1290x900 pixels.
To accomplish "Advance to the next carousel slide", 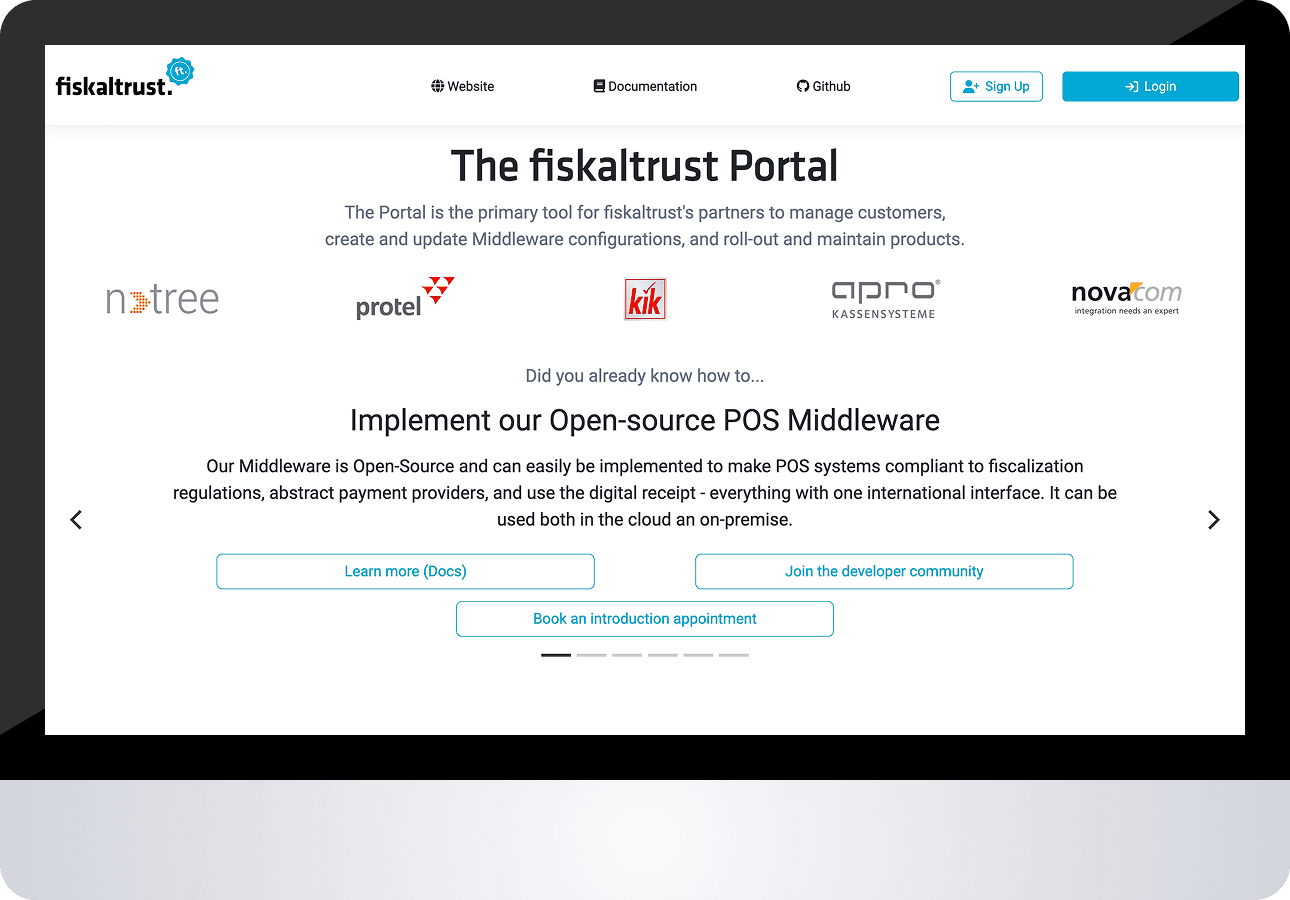I will [x=1213, y=520].
